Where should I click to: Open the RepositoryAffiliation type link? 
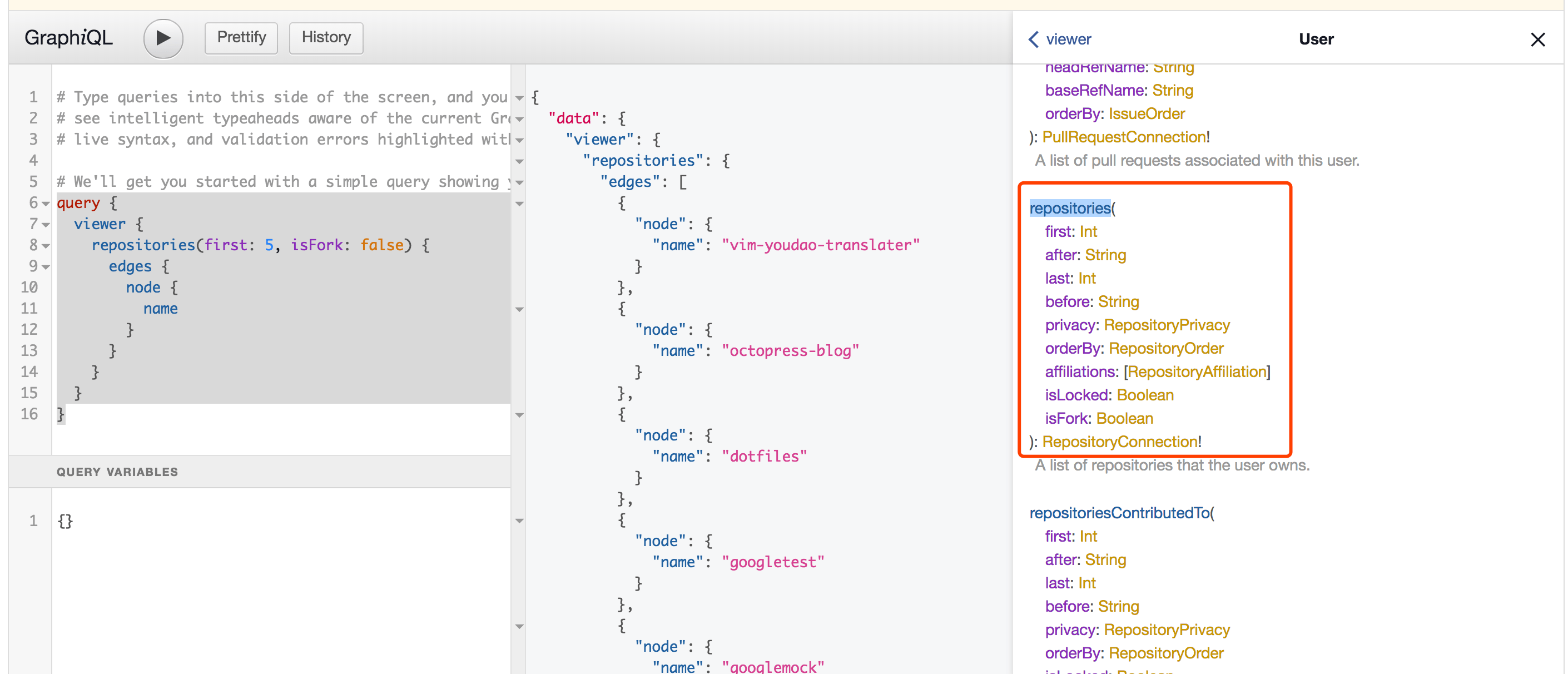[1197, 372]
